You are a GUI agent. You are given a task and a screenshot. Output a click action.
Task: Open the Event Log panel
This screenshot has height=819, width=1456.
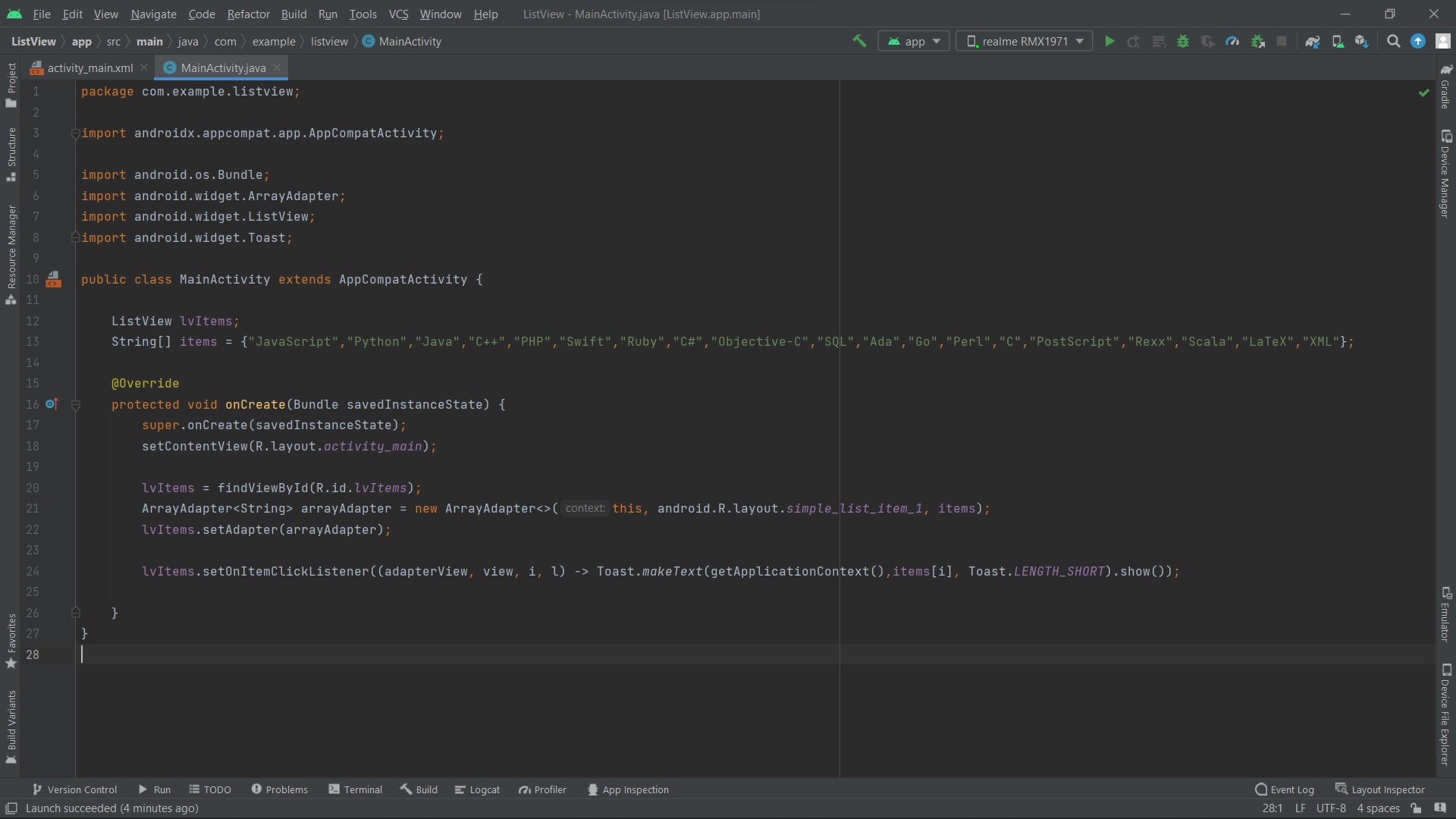tap(1285, 789)
